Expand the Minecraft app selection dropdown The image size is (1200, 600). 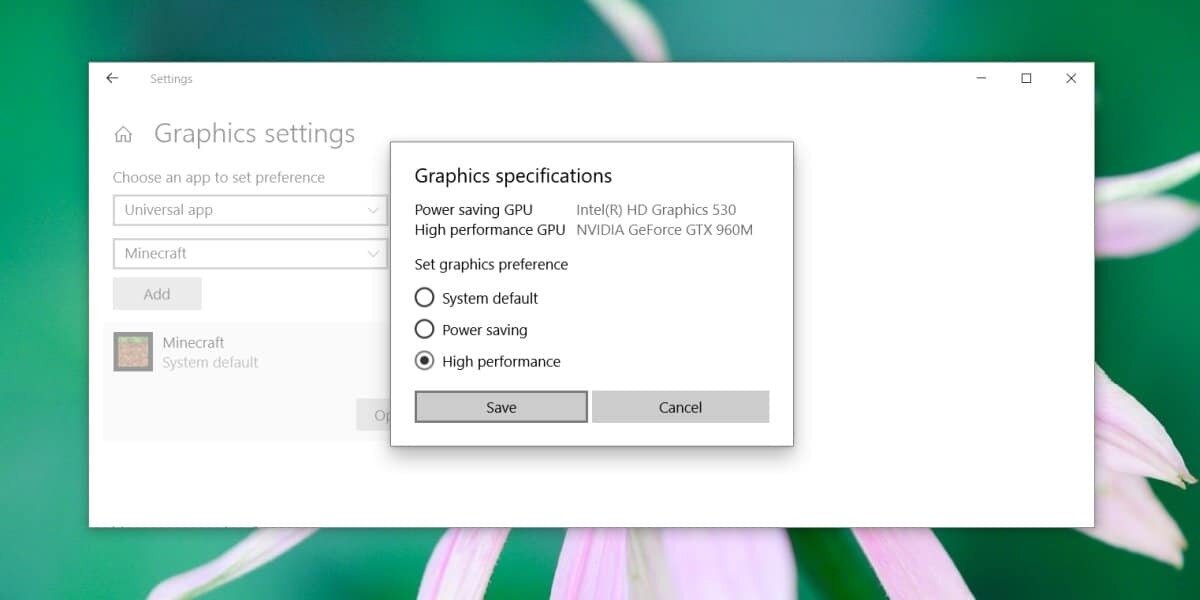click(x=248, y=254)
